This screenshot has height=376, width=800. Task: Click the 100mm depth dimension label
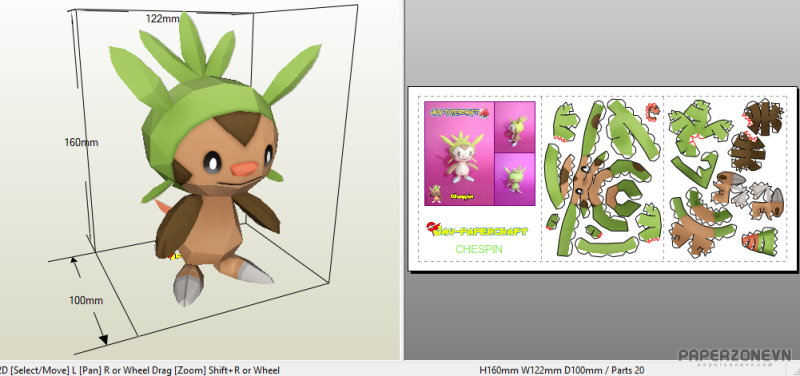(86, 300)
